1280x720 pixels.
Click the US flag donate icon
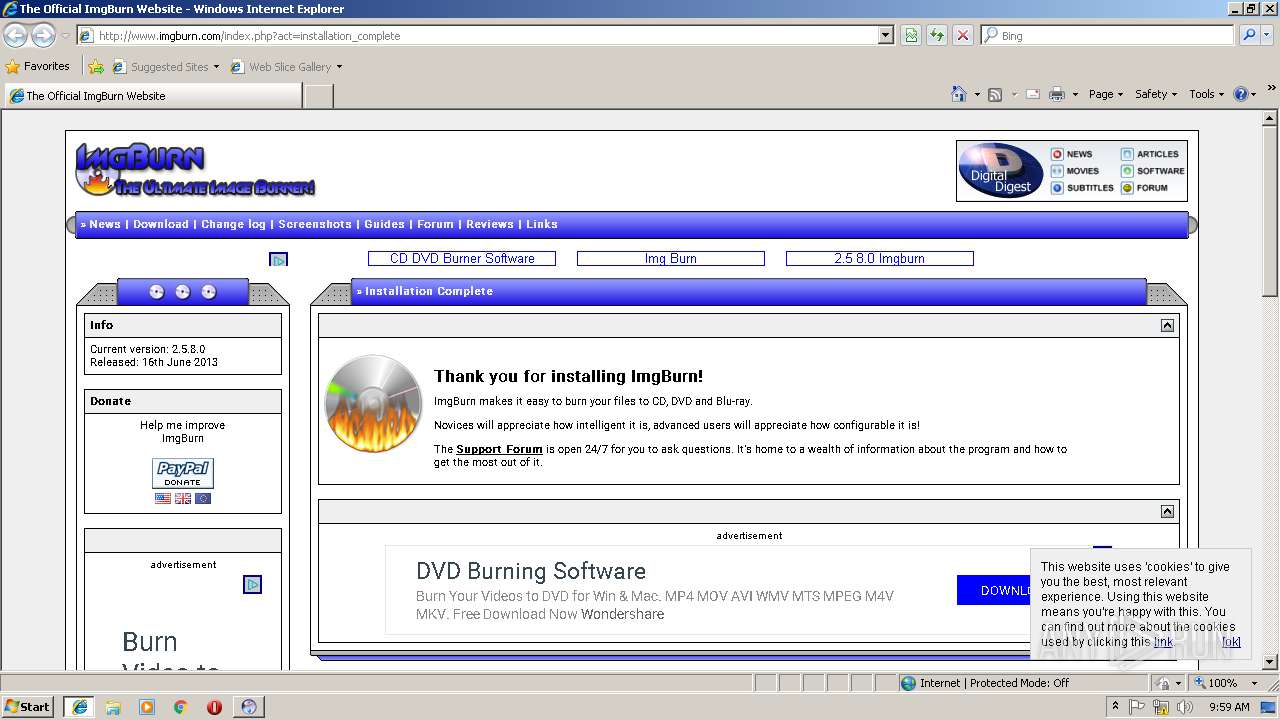click(163, 498)
